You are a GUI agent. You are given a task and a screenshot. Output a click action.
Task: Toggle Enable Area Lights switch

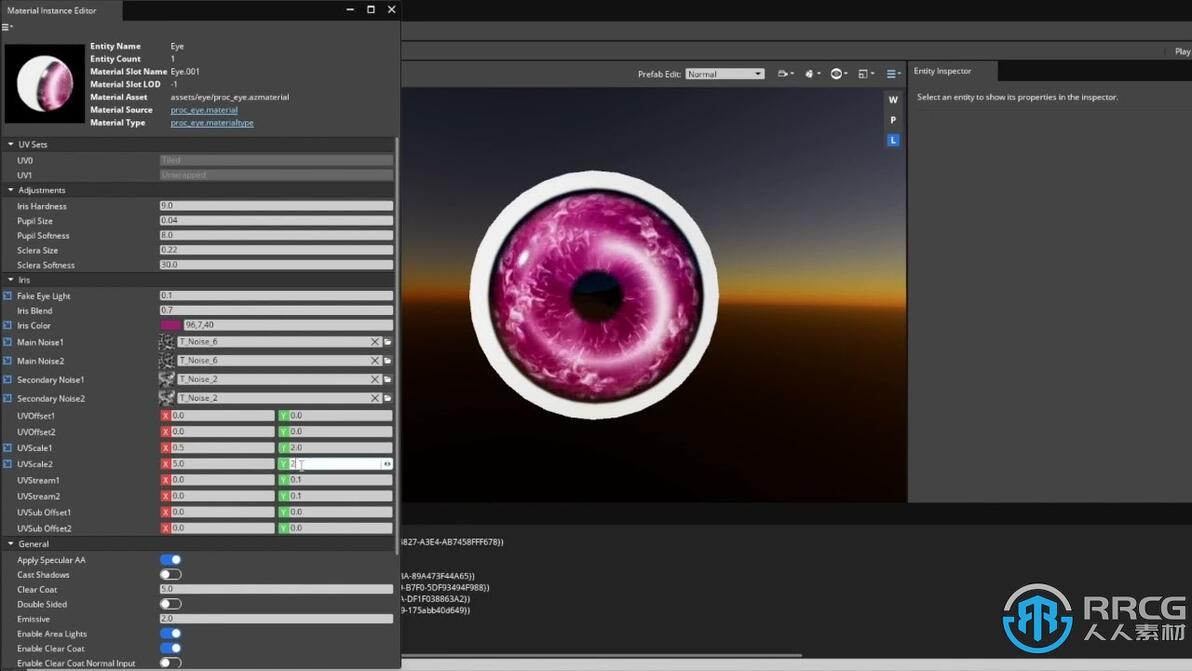click(170, 634)
